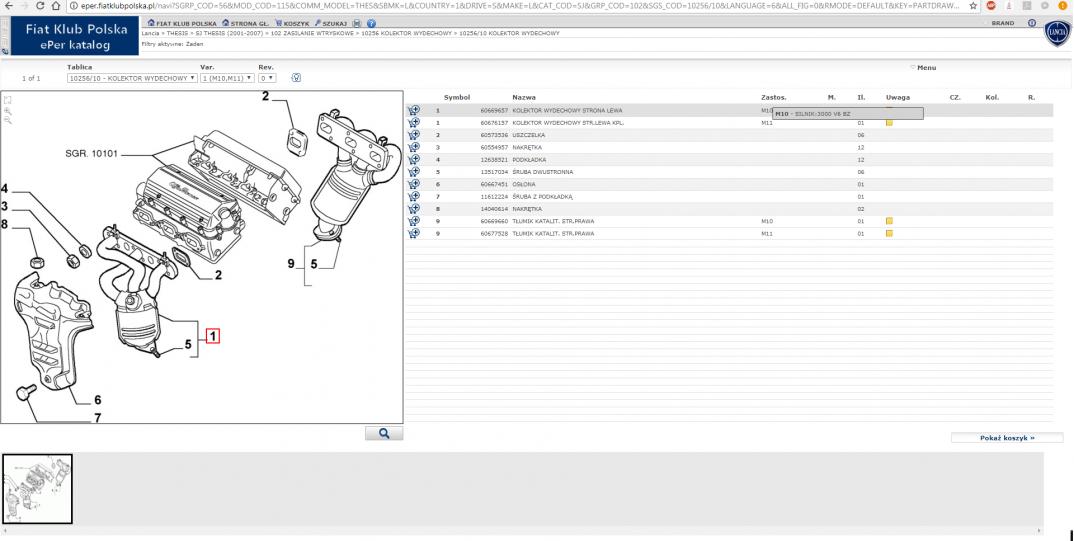Open note icon for part 60669660
1074x541 pixels.
click(x=889, y=221)
